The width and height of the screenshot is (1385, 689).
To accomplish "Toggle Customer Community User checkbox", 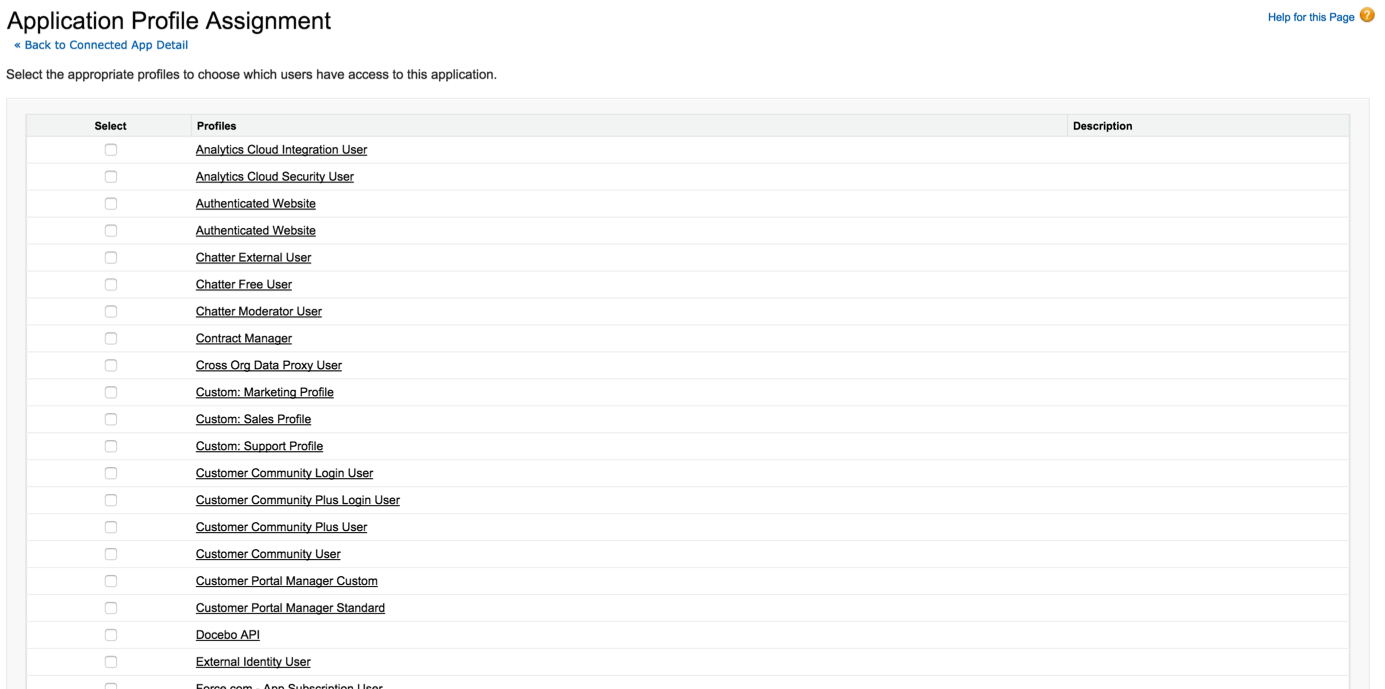I will (x=111, y=554).
